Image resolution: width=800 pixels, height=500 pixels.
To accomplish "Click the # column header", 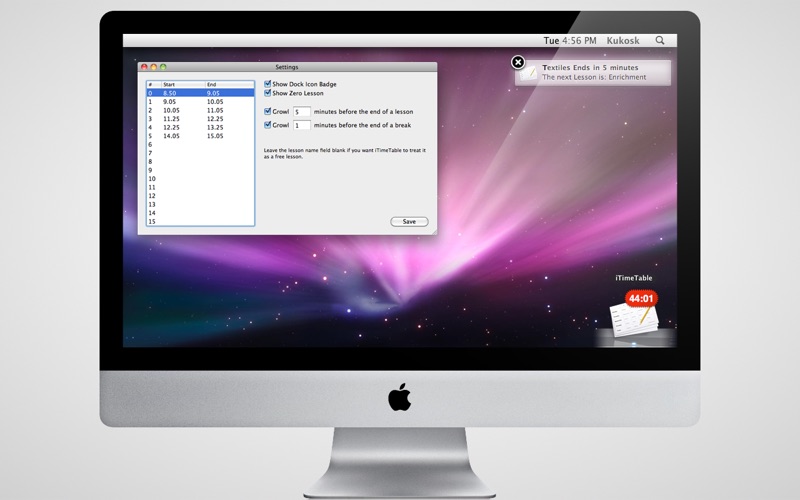I will click(154, 85).
